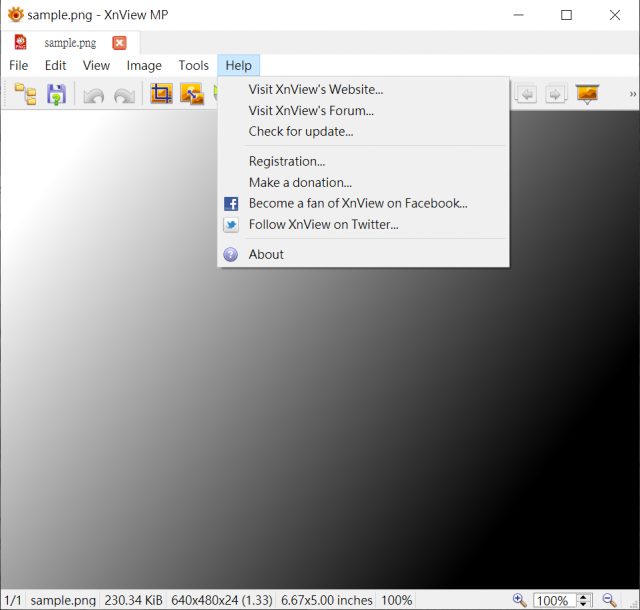Viewport: 640px width, 610px height.
Task: Open the View menu
Action: (96, 65)
